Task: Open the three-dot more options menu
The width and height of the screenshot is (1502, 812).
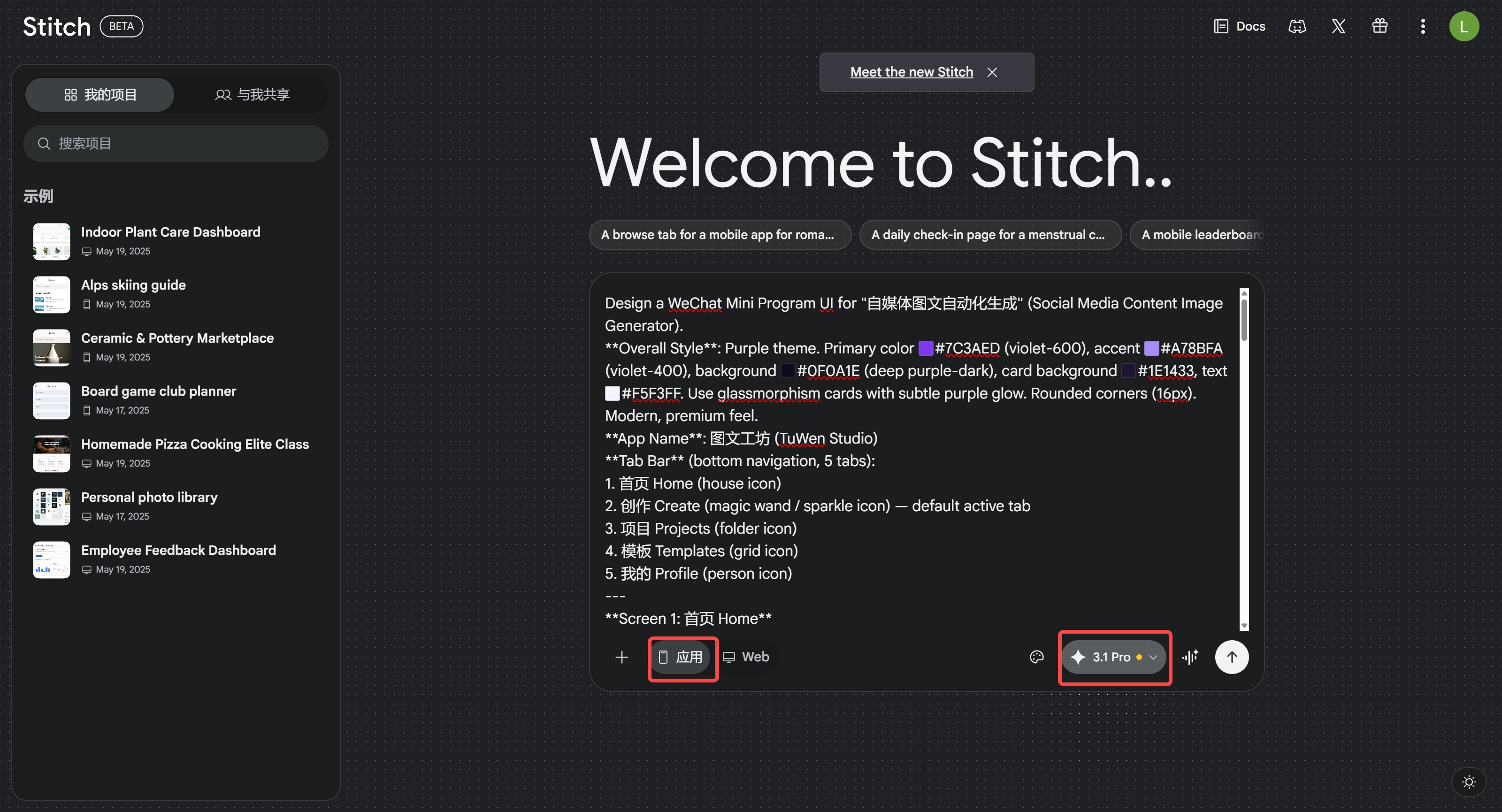Action: (1423, 26)
